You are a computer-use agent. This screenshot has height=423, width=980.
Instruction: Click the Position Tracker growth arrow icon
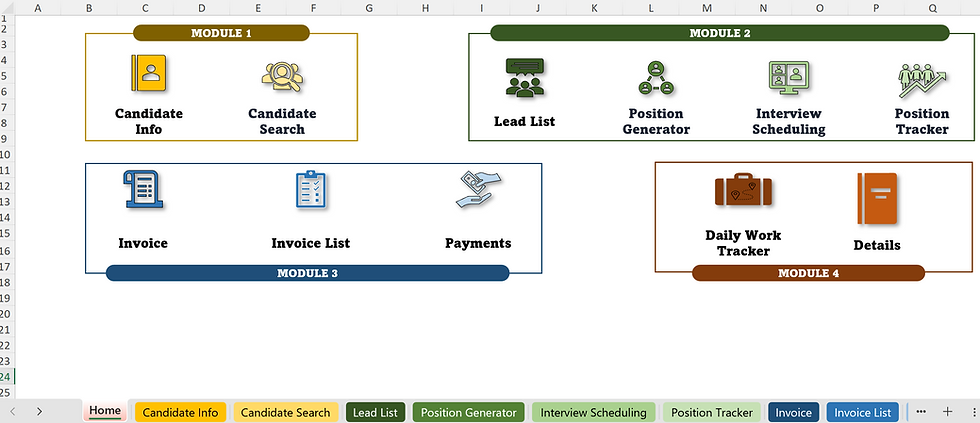pyautogui.click(x=922, y=80)
